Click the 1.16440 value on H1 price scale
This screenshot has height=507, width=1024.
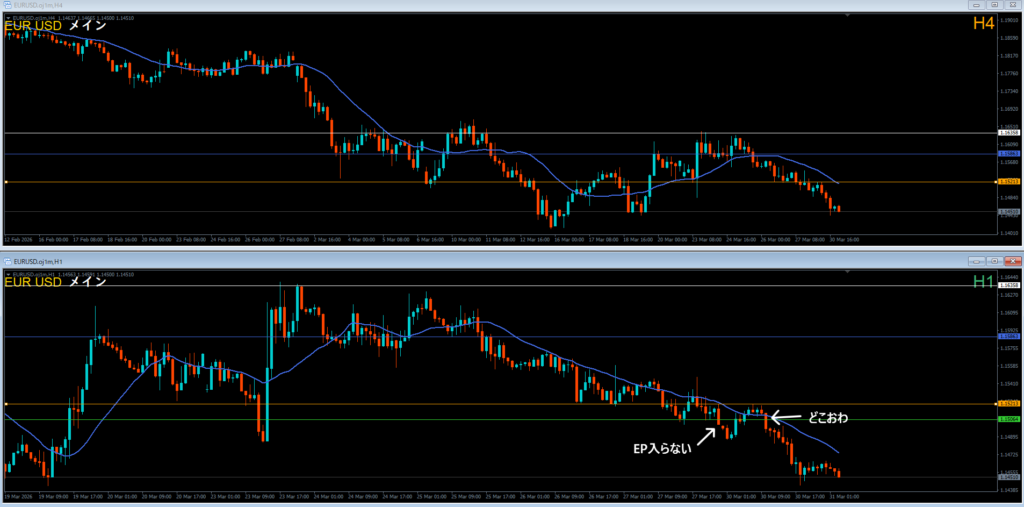pyautogui.click(x=1009, y=277)
